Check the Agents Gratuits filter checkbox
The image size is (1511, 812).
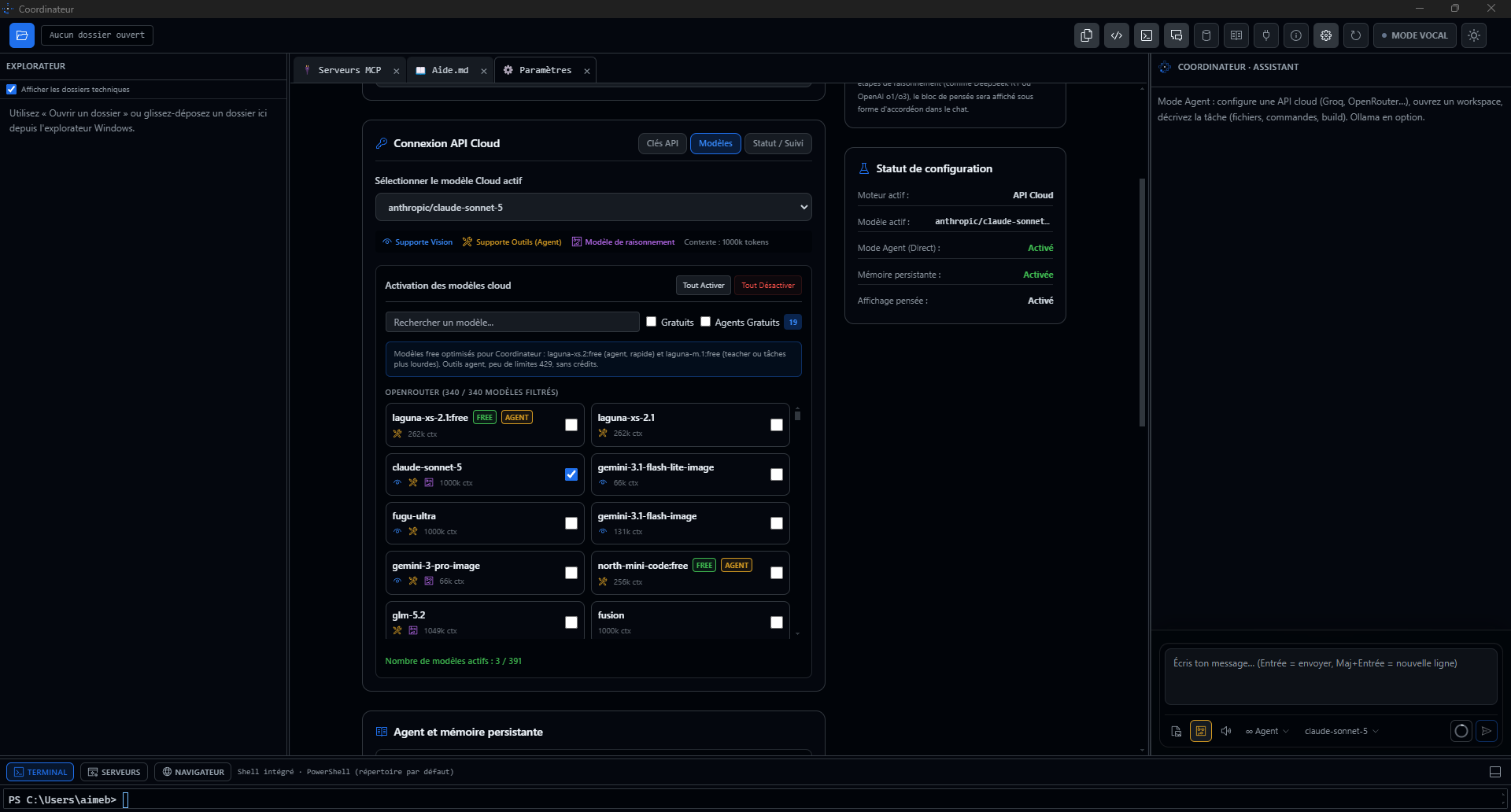[x=706, y=322]
